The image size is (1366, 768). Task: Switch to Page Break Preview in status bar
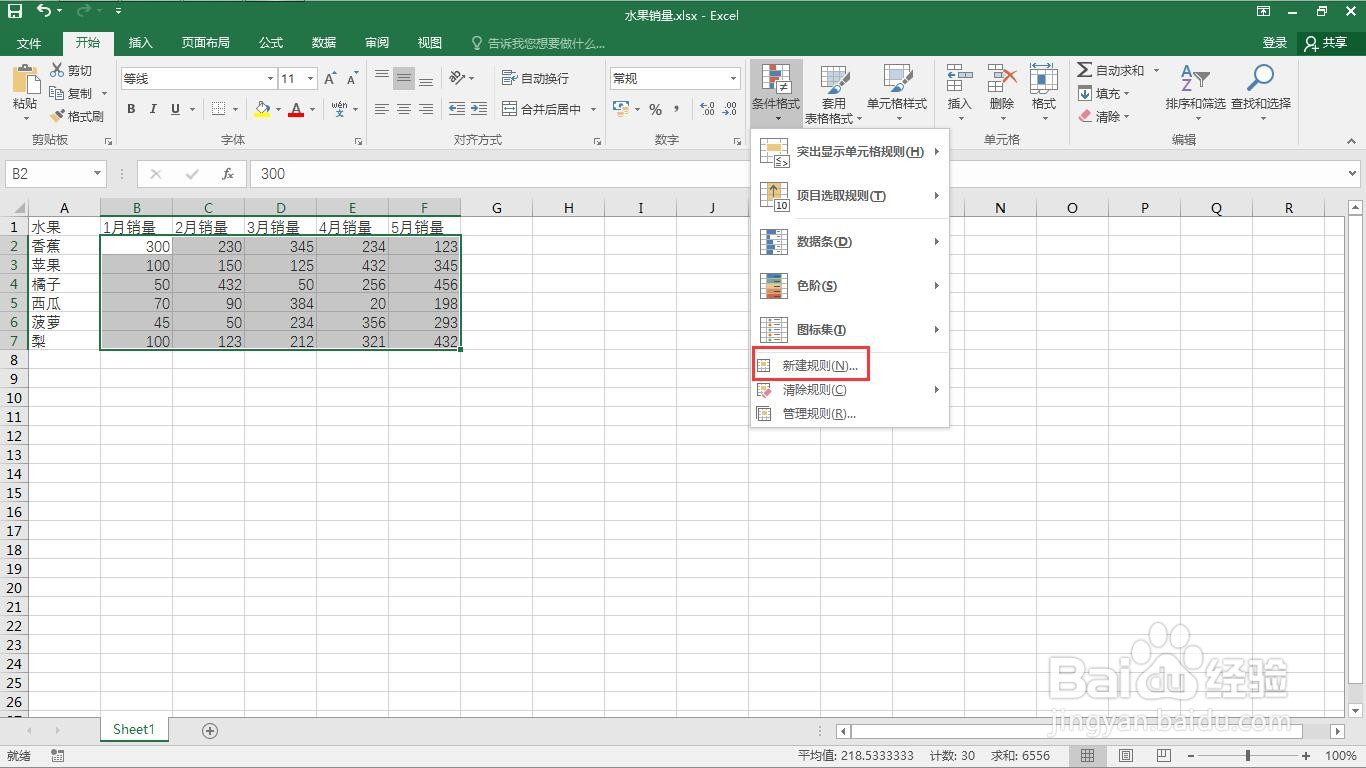pyautogui.click(x=1164, y=756)
